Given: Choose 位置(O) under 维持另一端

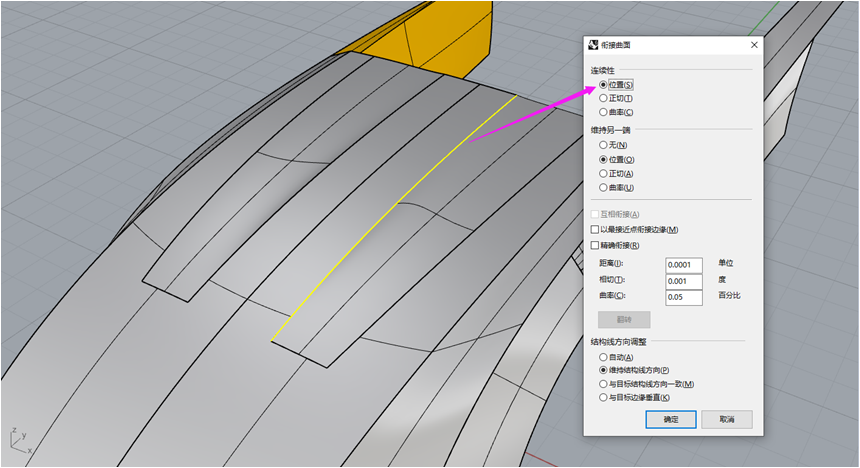Looking at the screenshot, I should (603, 159).
